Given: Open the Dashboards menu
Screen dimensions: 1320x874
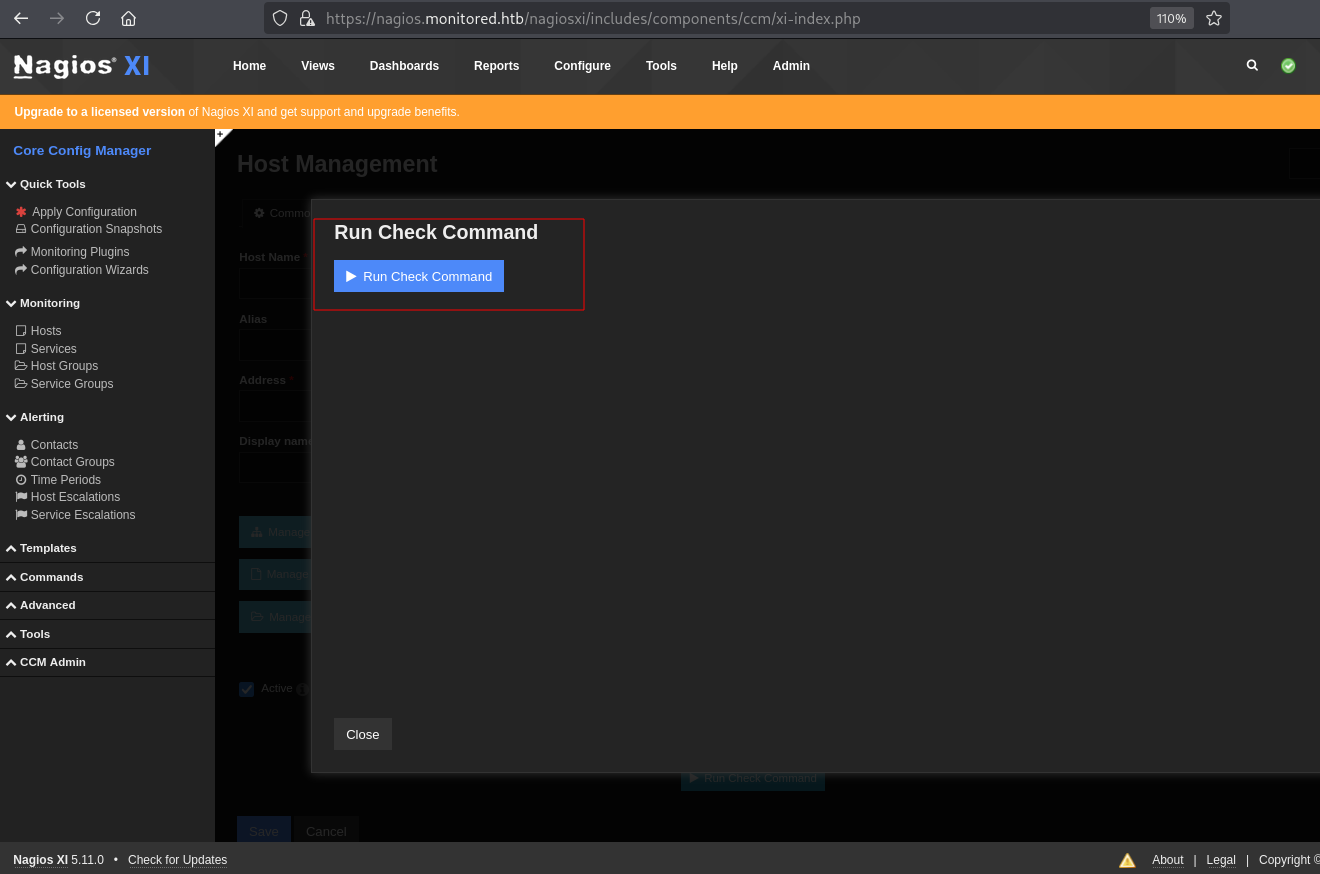Looking at the screenshot, I should [x=404, y=66].
